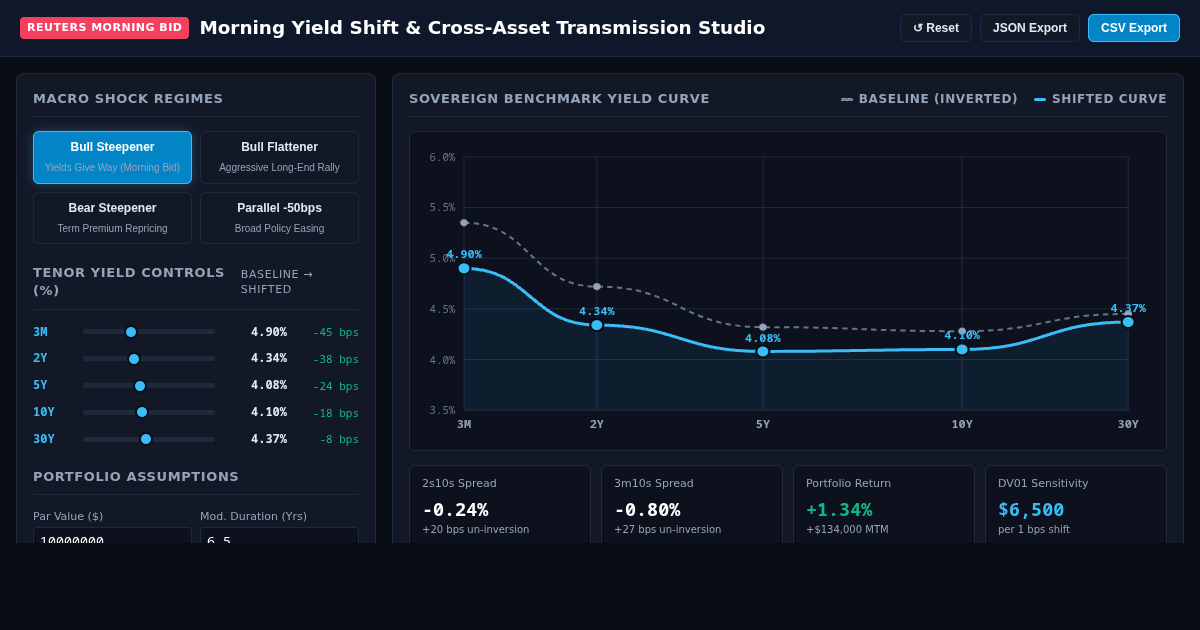Click the 3M baseline curve gray point
The height and width of the screenshot is (630, 1200).
(x=464, y=223)
